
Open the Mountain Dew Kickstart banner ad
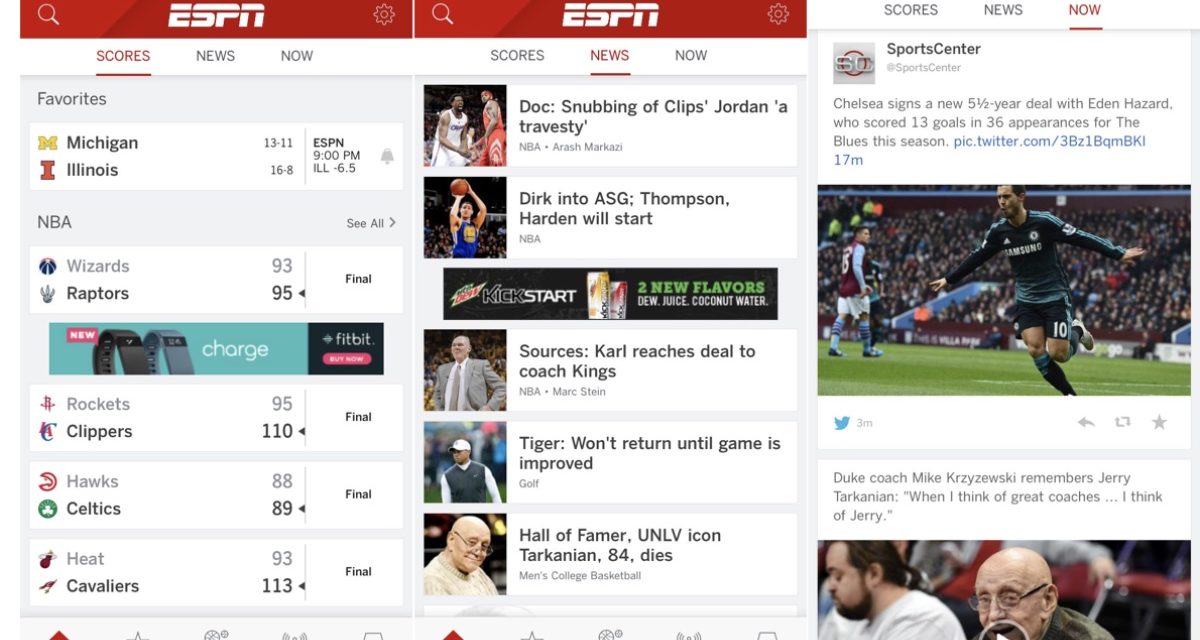coord(610,294)
